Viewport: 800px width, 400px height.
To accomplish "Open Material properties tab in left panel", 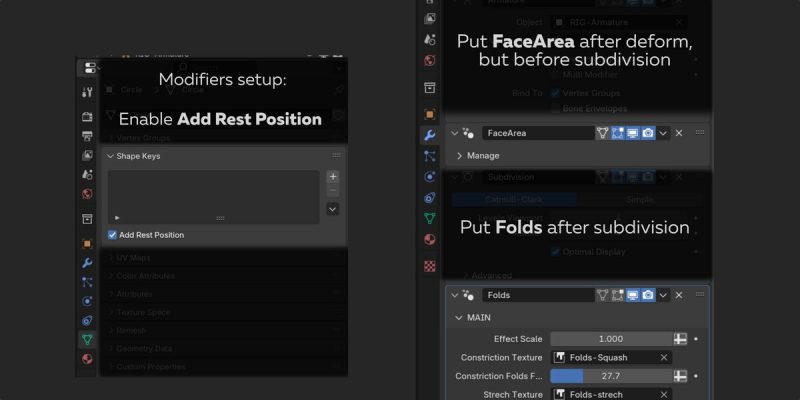I will (87, 359).
